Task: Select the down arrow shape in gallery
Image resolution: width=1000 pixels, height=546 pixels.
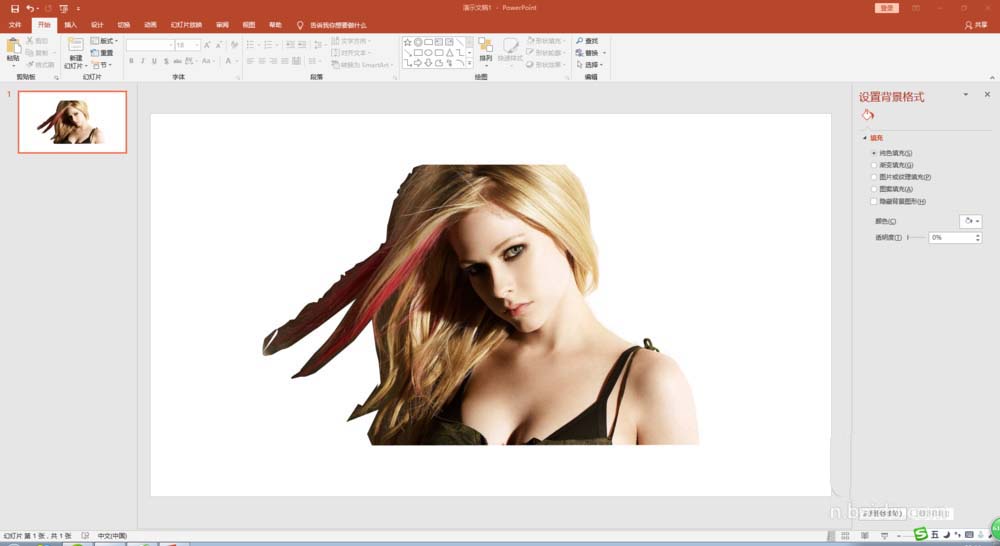Action: tap(428, 63)
